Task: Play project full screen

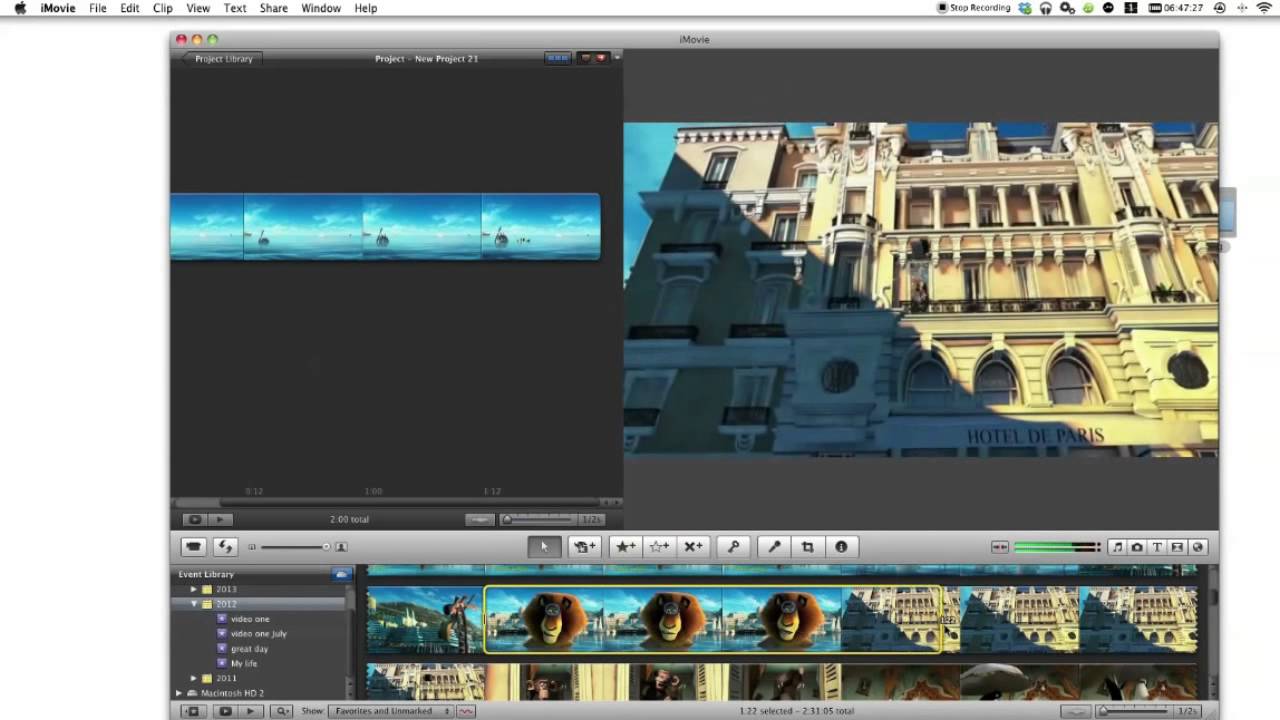Action: (195, 519)
